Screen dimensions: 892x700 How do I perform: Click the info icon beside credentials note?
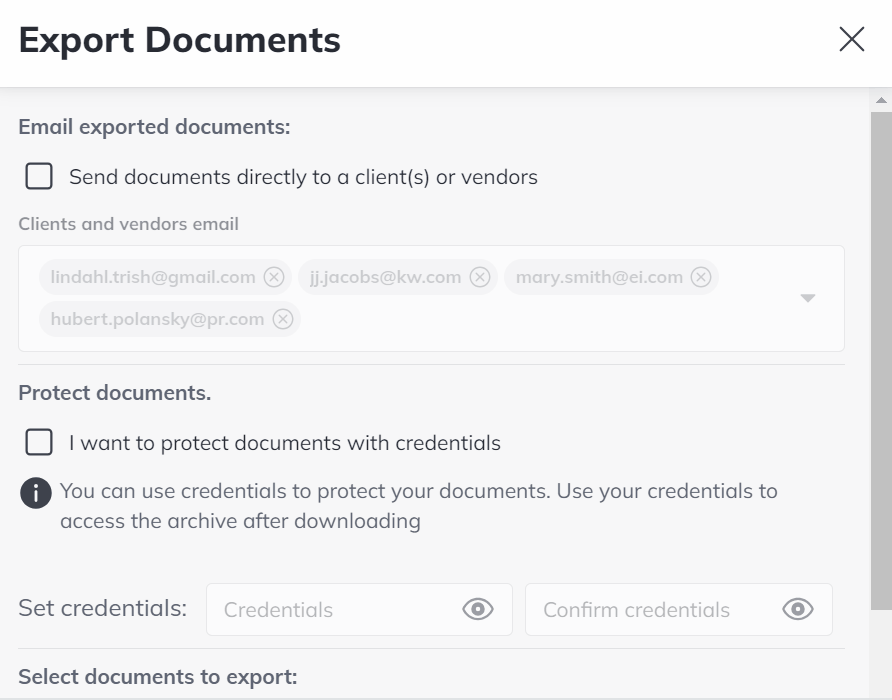[x=36, y=492]
